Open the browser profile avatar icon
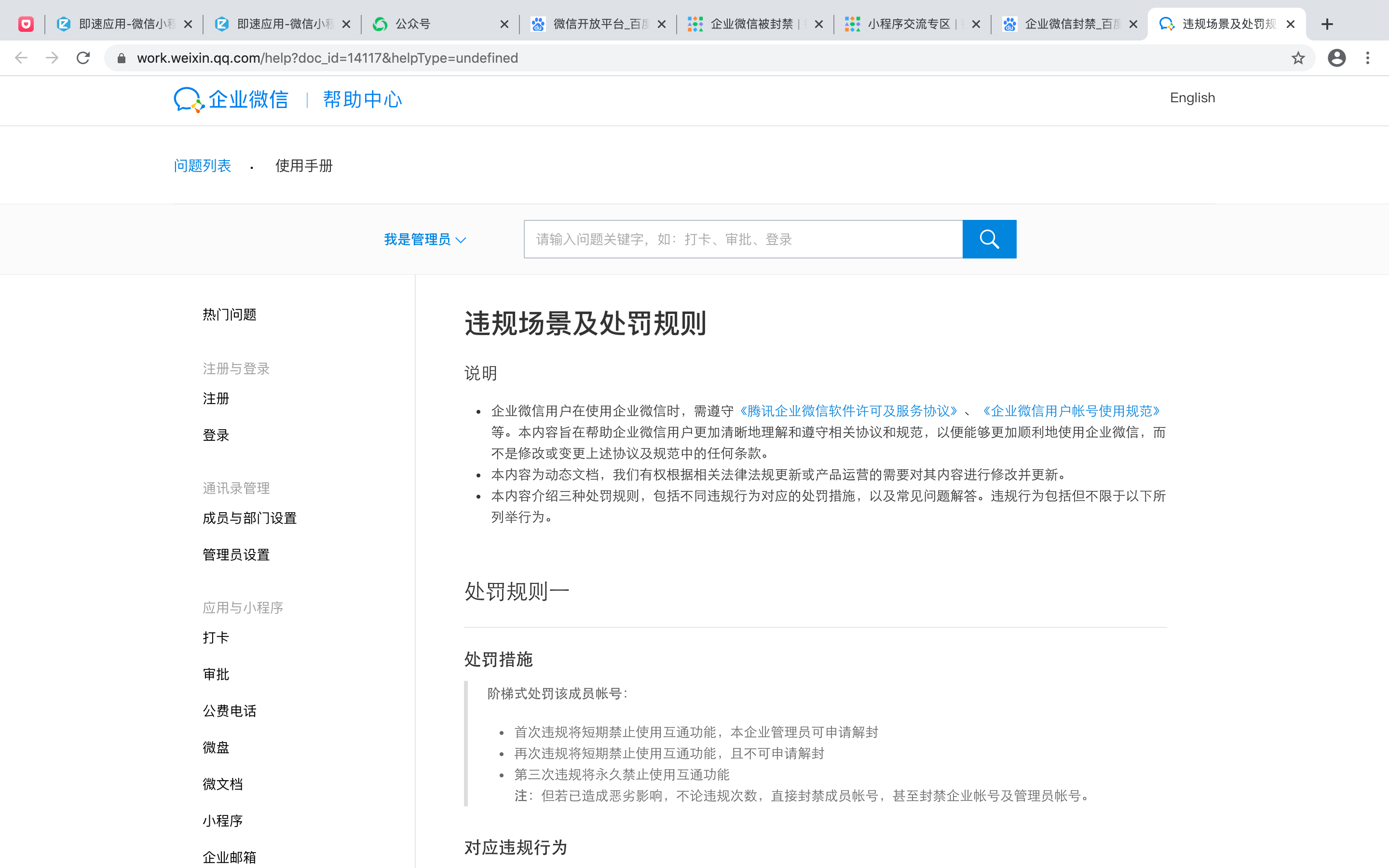The width and height of the screenshot is (1389, 868). click(x=1336, y=58)
